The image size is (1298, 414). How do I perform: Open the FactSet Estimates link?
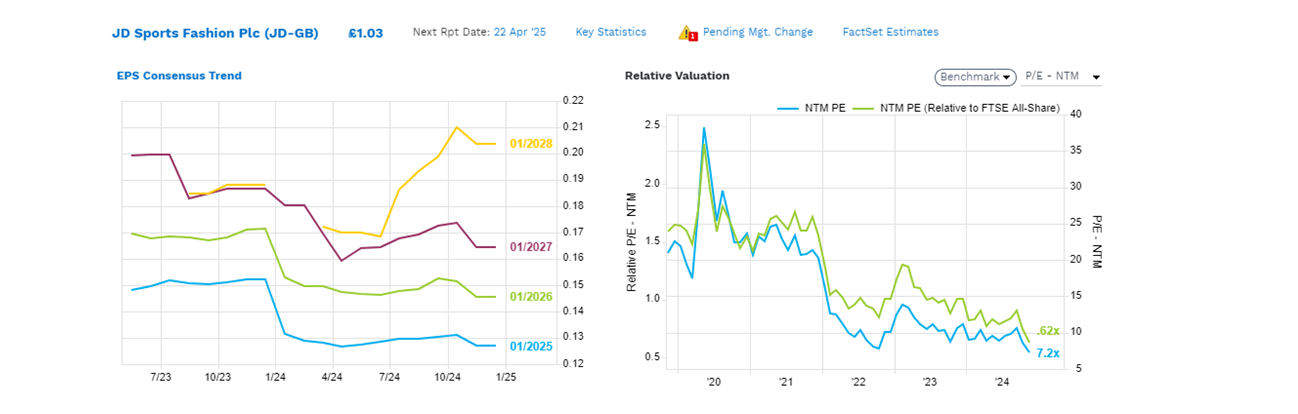(x=890, y=32)
